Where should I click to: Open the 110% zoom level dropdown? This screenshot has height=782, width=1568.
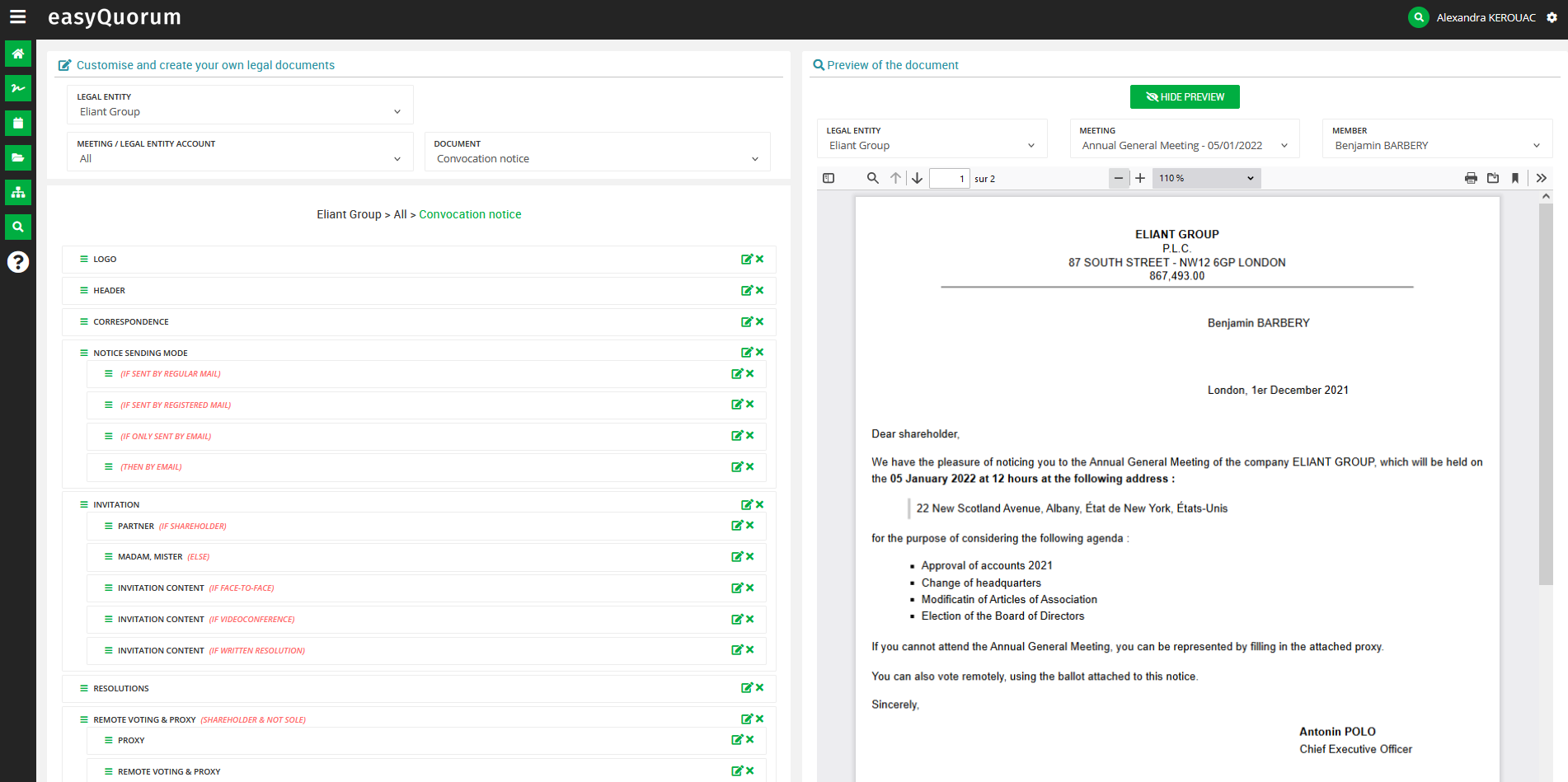tap(1207, 178)
